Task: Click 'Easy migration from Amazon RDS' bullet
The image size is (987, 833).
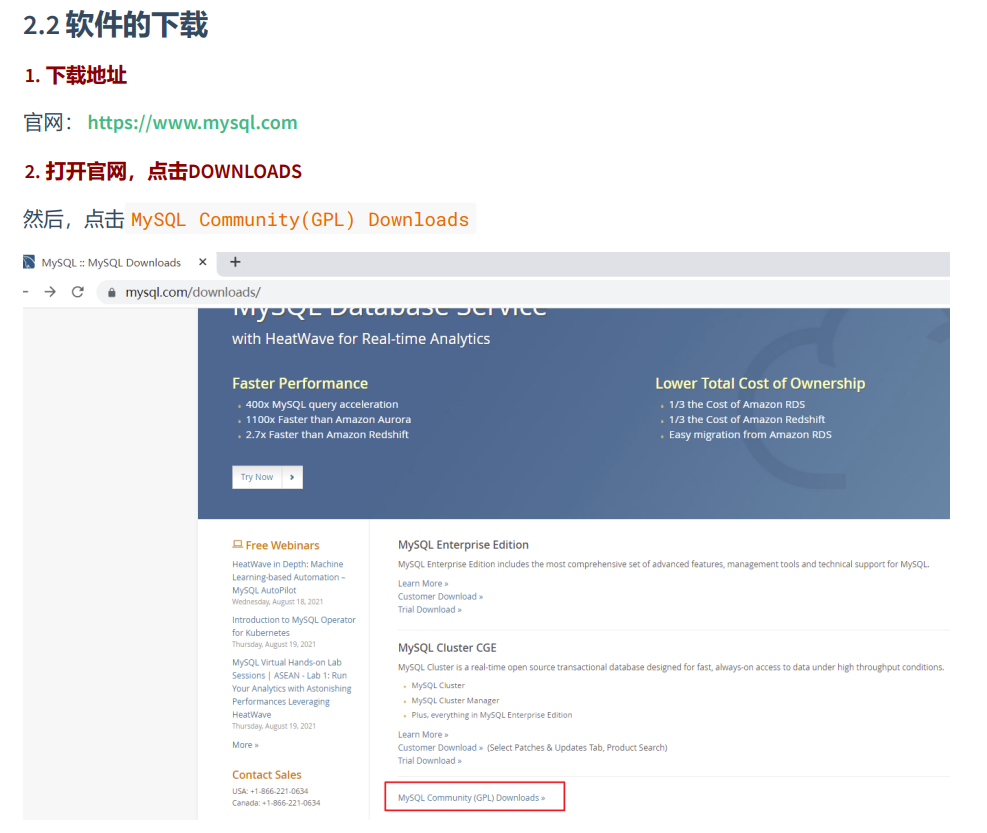Action: point(750,434)
